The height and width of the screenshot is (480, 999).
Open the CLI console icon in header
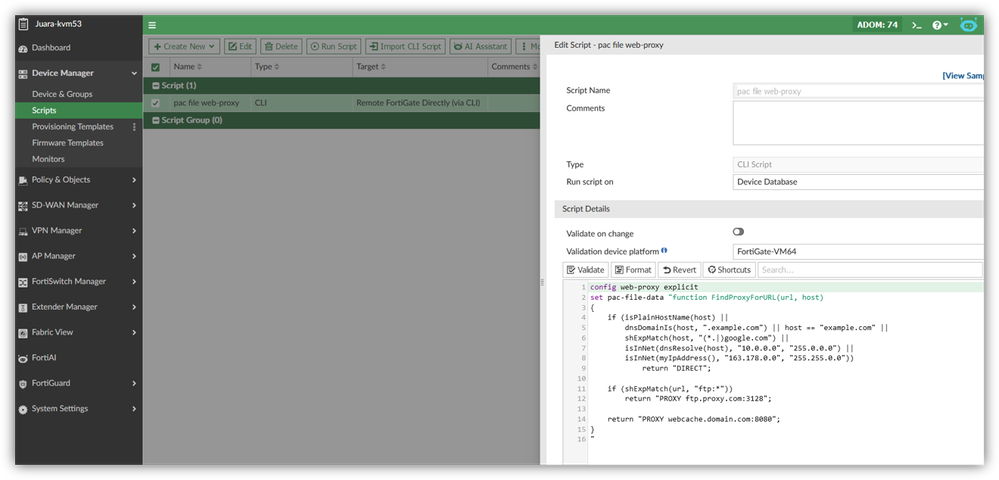click(918, 25)
